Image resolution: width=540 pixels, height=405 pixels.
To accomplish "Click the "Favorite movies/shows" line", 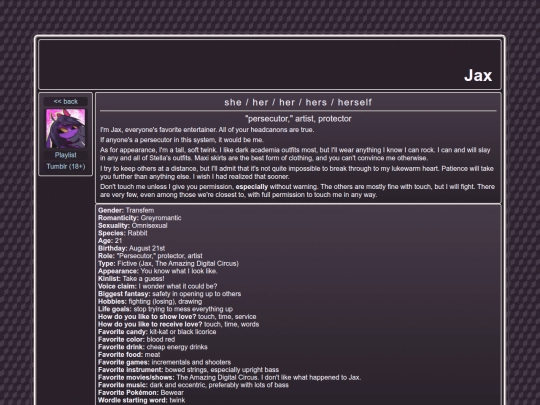I will (229, 377).
